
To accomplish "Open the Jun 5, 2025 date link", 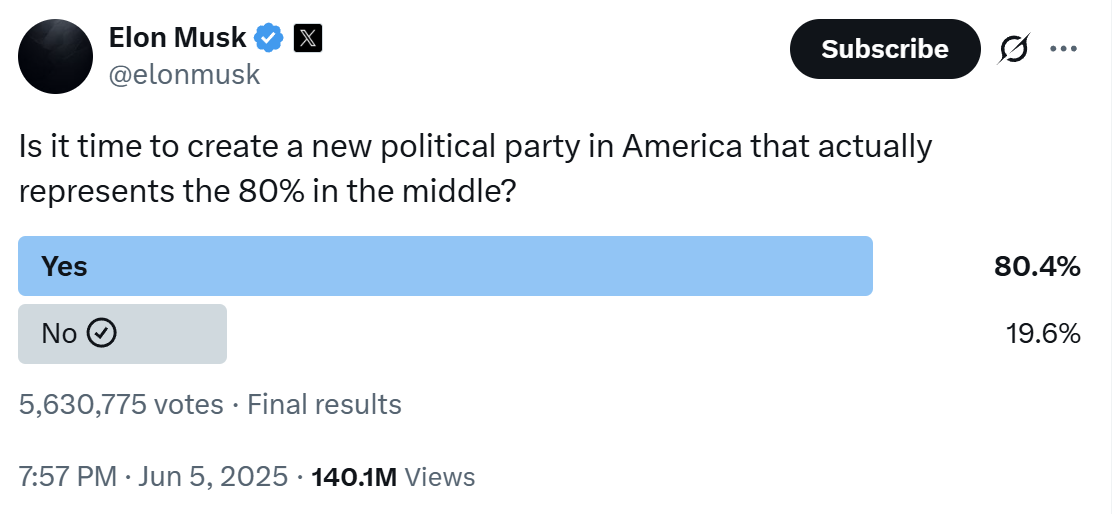I will click(x=212, y=476).
